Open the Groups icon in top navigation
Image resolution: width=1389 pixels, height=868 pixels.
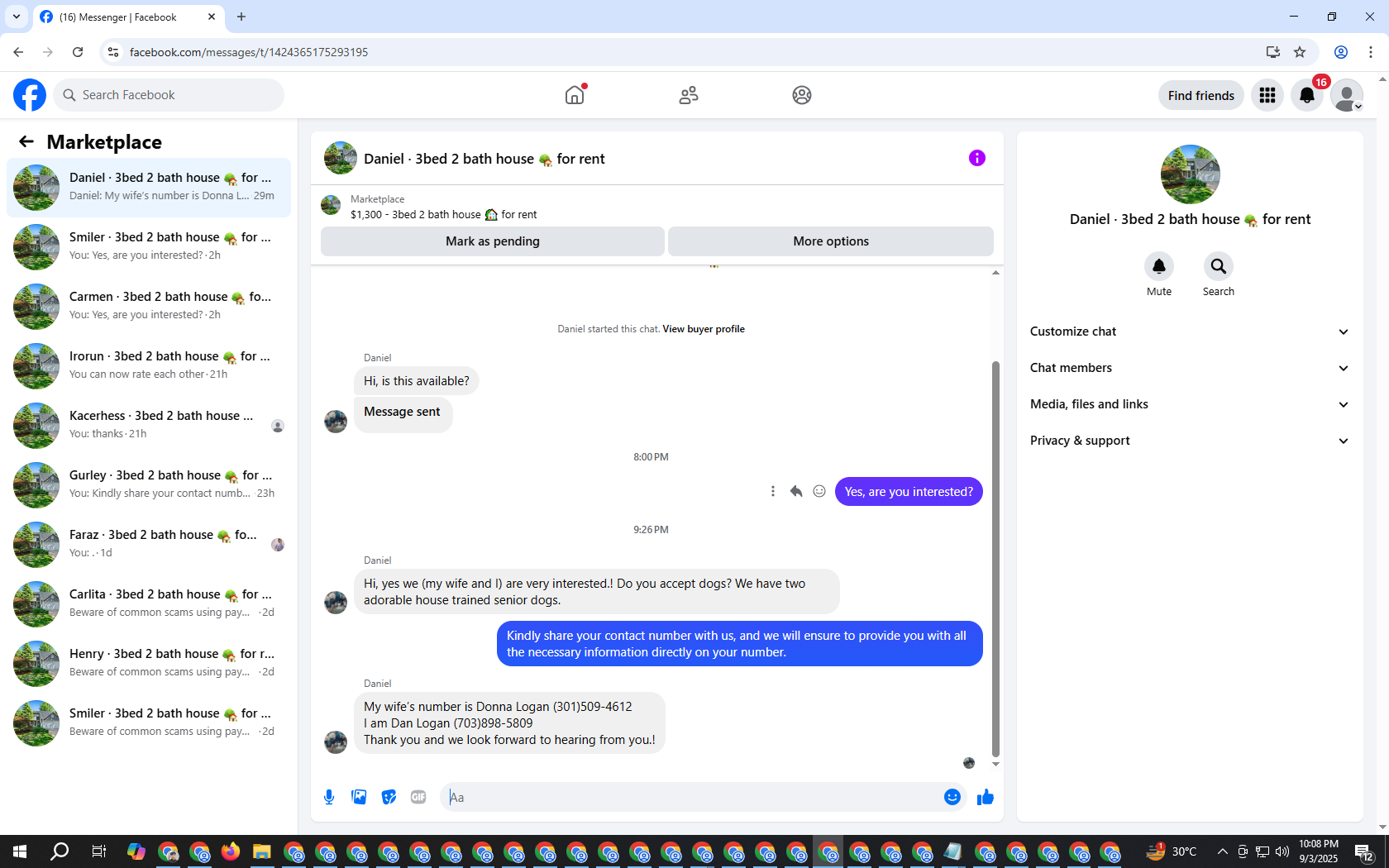coord(802,95)
